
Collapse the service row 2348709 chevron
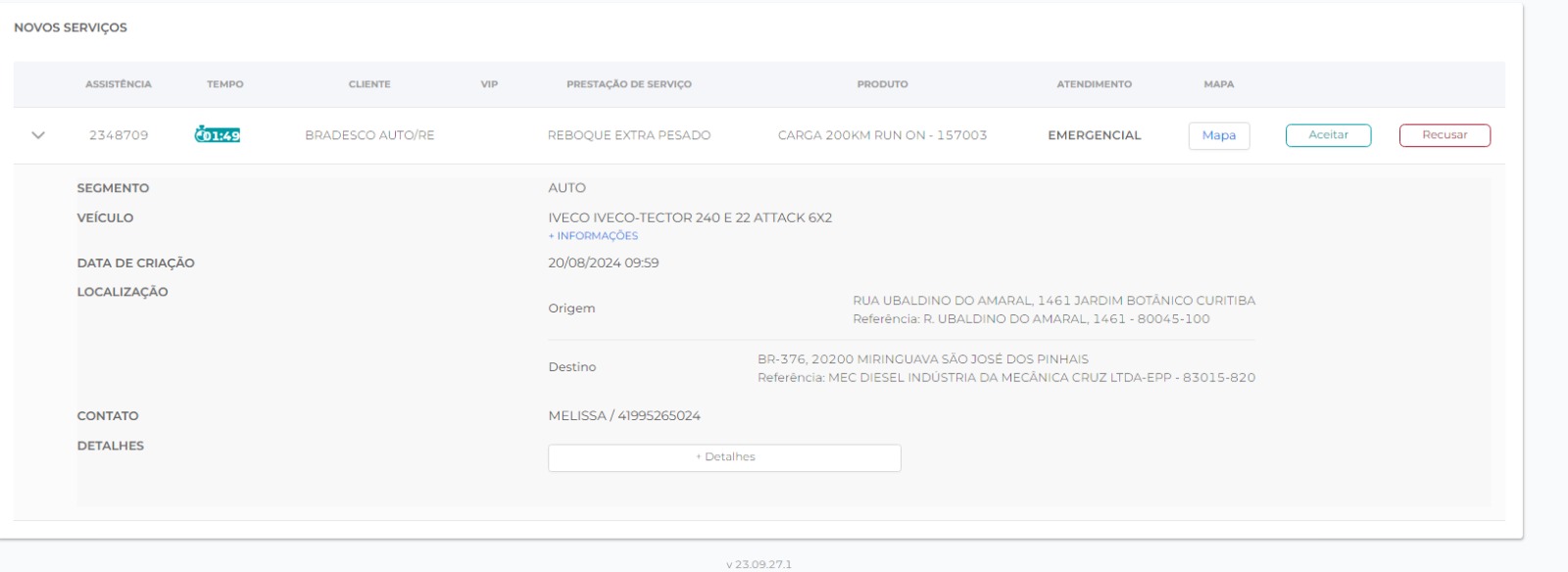click(x=38, y=135)
